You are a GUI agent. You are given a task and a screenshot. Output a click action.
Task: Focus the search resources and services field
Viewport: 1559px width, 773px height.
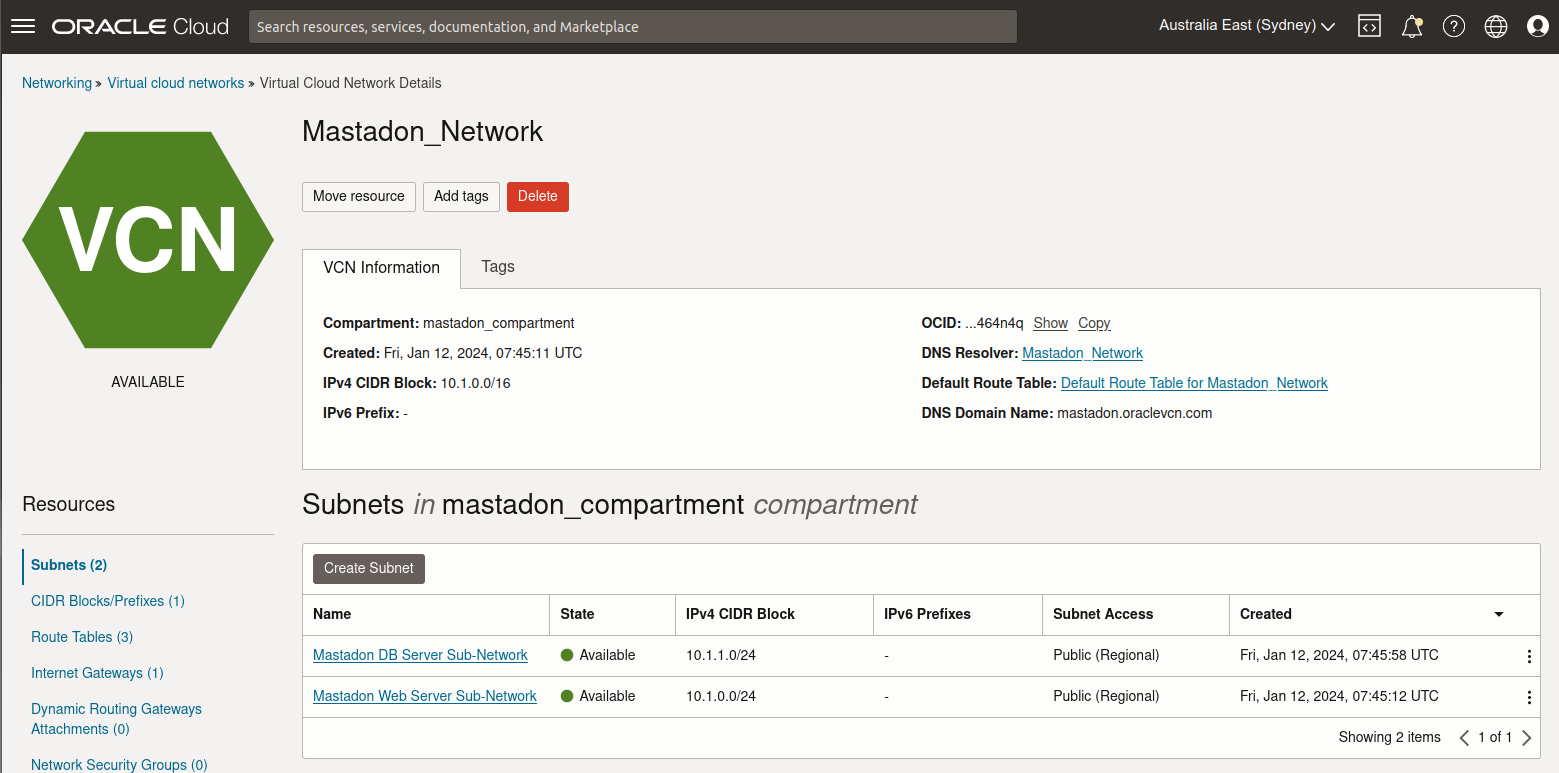(633, 27)
